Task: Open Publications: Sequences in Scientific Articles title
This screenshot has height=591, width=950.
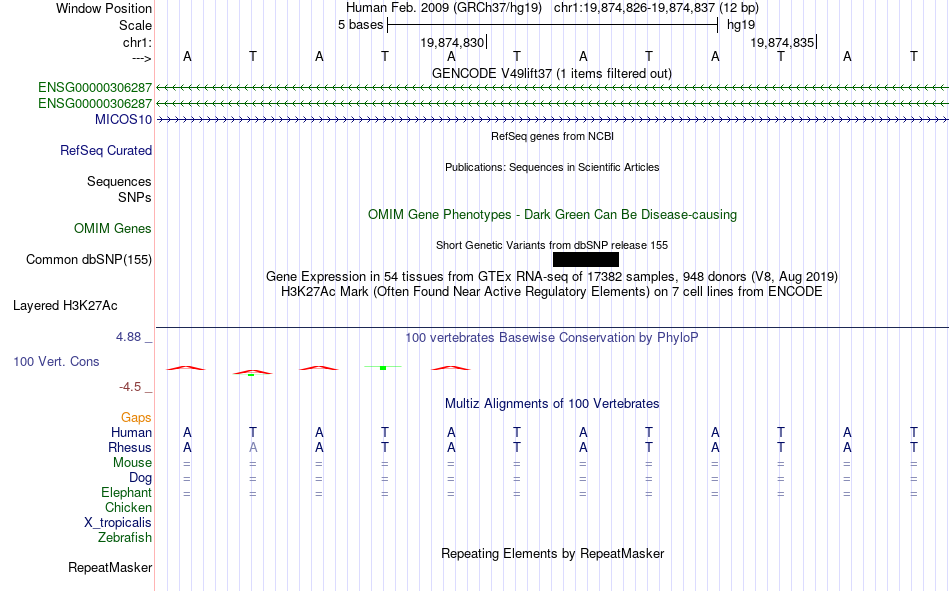Action: (x=552, y=167)
